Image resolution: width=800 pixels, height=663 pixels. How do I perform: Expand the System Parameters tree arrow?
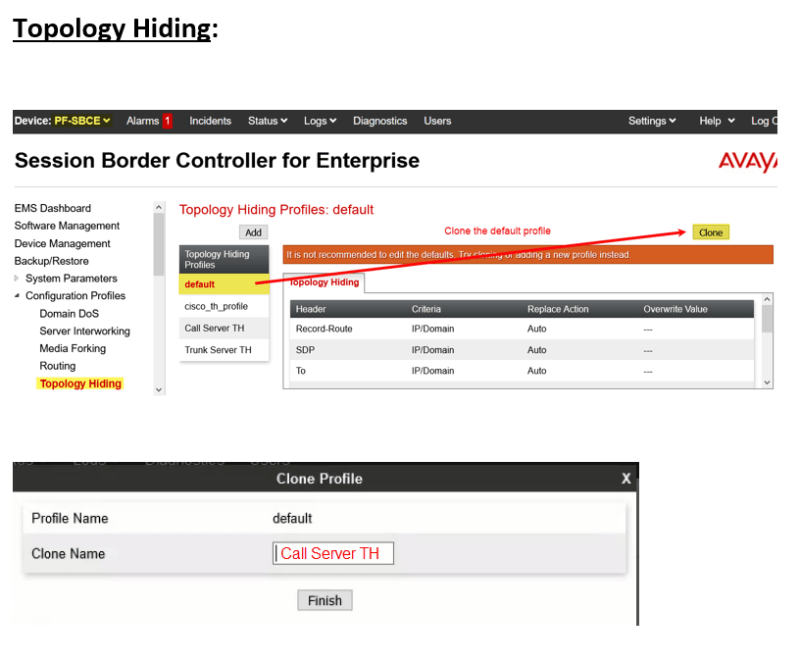[x=16, y=278]
